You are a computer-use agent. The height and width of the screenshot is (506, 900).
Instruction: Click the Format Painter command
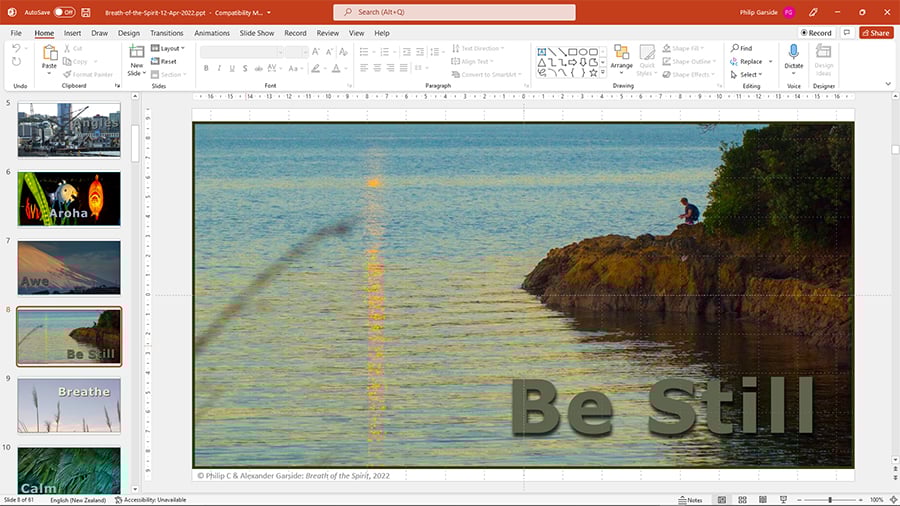[88, 75]
